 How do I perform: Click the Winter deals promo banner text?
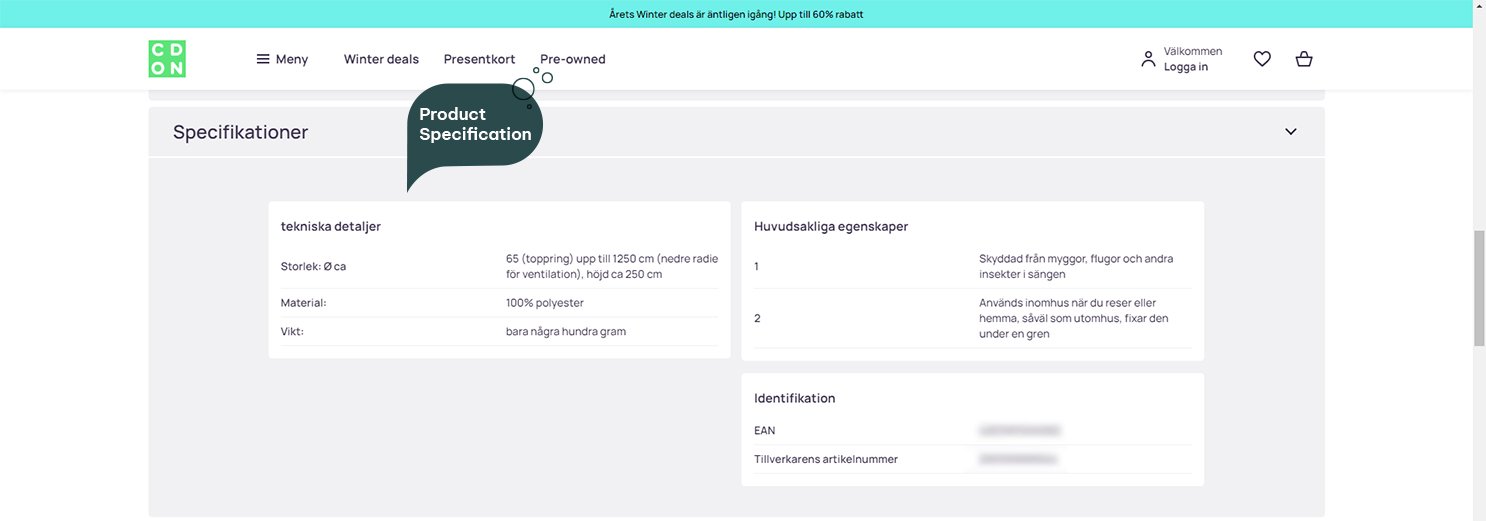point(735,14)
